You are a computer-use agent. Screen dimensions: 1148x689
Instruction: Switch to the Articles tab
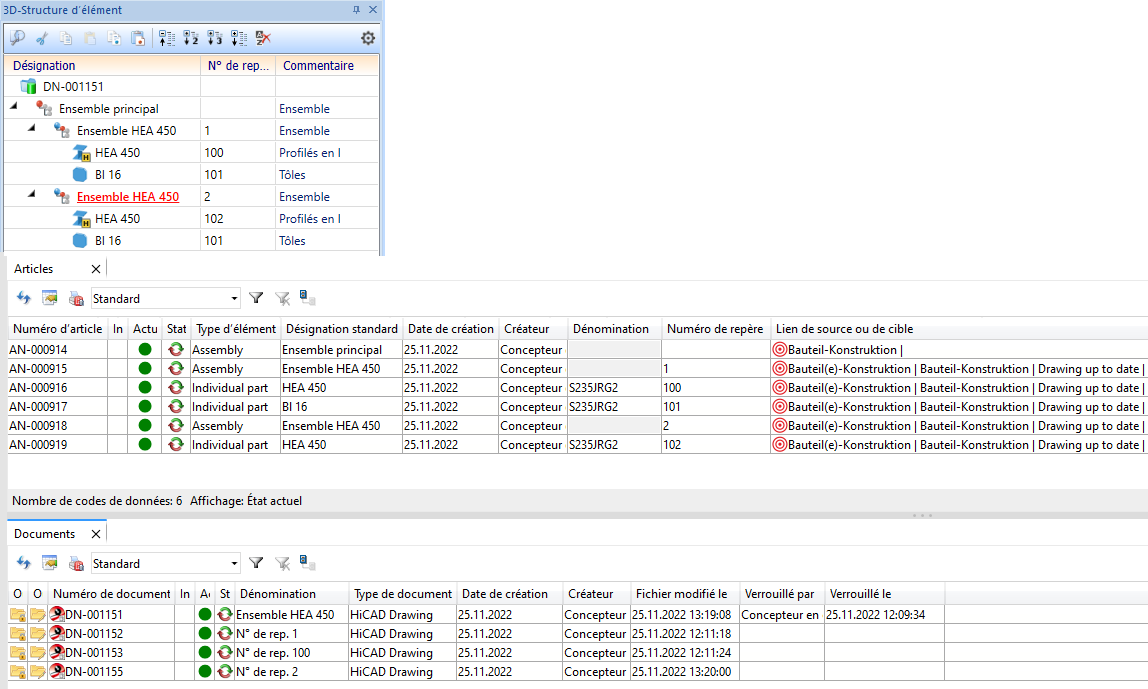[34, 269]
